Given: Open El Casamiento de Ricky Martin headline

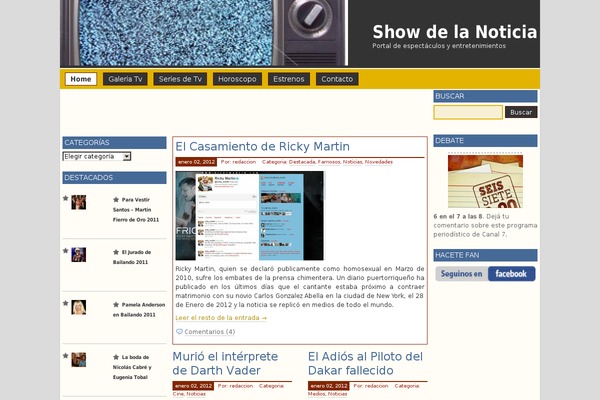Looking at the screenshot, I should [262, 146].
